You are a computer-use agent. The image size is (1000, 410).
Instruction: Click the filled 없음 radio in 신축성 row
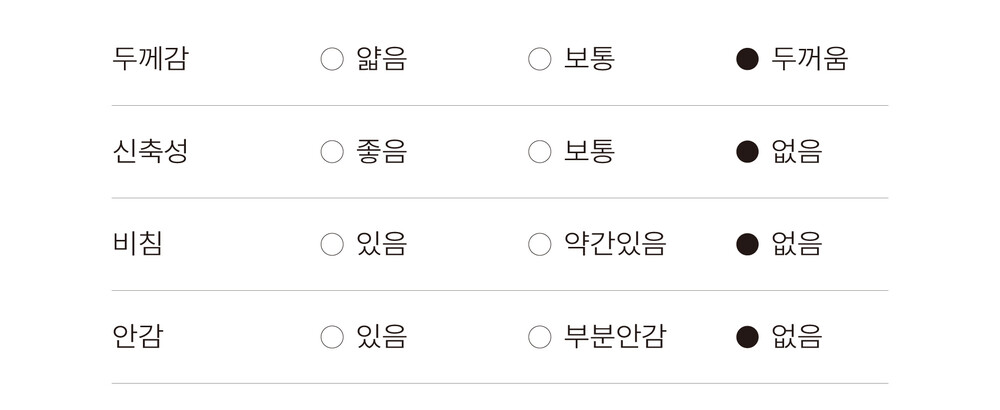pyautogui.click(x=747, y=152)
